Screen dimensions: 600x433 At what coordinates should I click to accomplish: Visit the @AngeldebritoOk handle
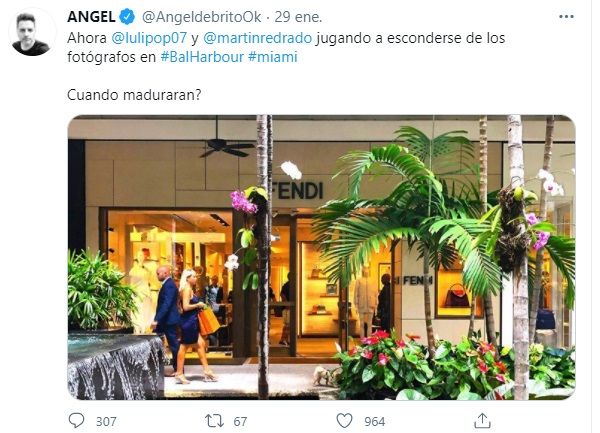(202, 17)
